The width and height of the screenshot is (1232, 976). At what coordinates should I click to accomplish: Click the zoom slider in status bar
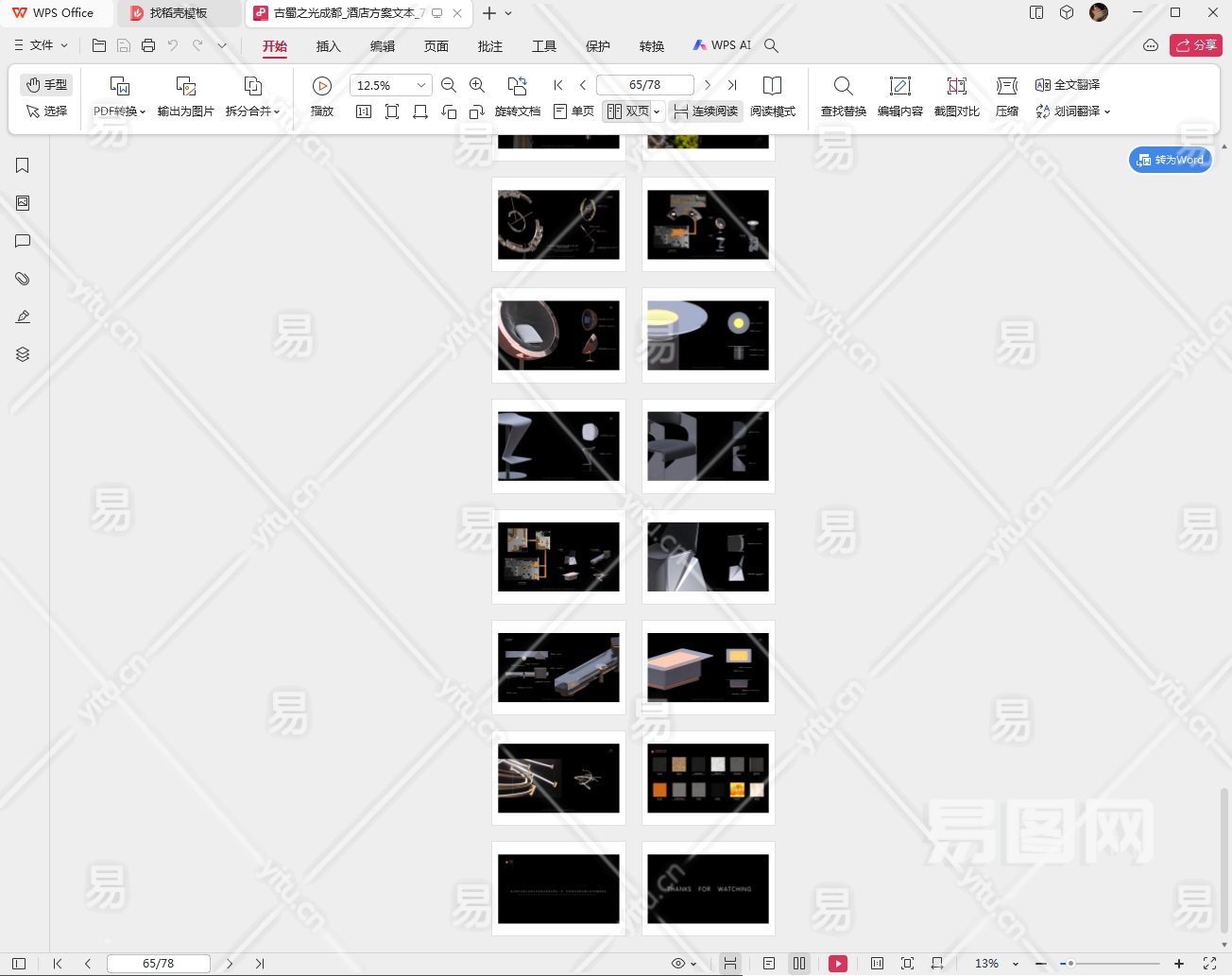coord(1109,964)
